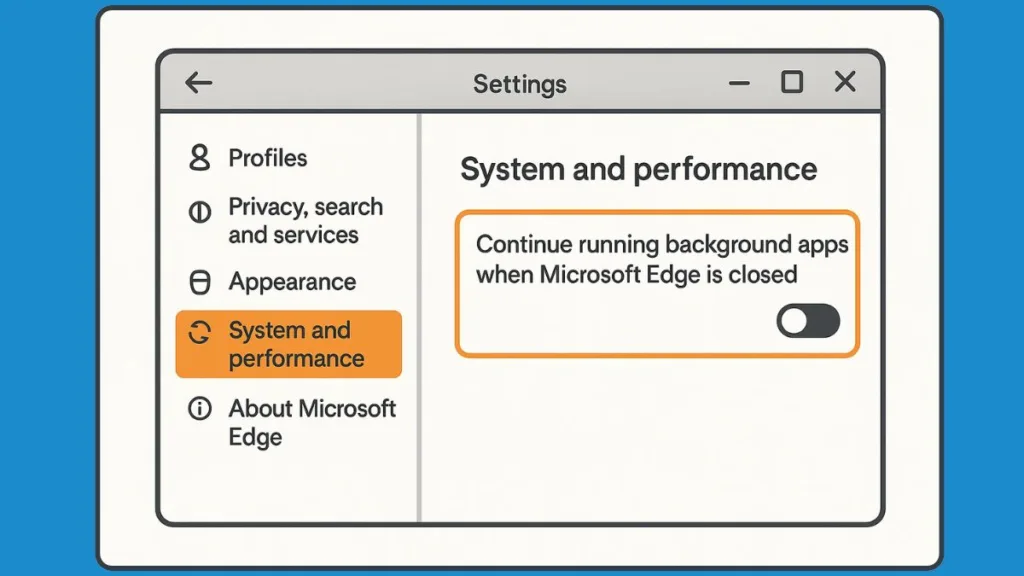
Task: Click the shield icon beside Privacy, search
Action: pos(200,213)
